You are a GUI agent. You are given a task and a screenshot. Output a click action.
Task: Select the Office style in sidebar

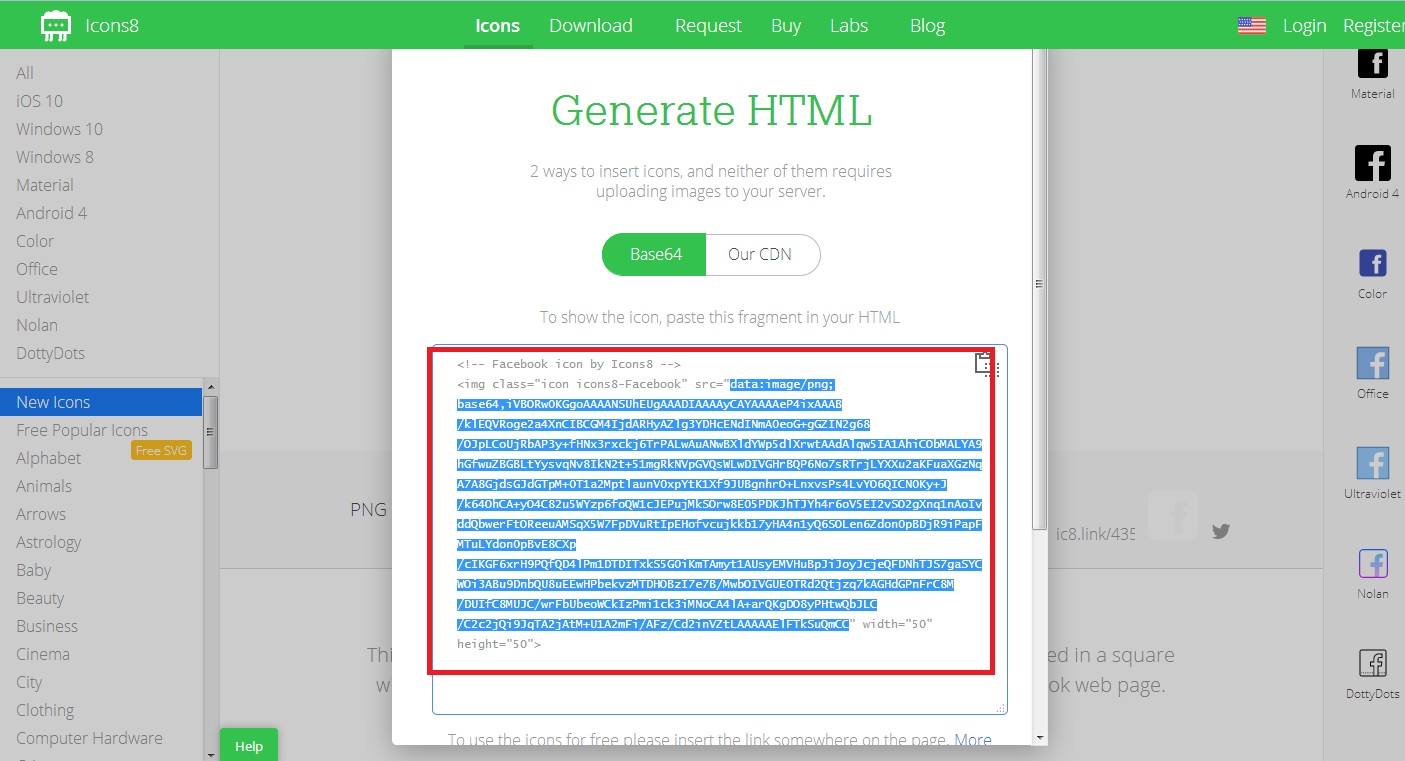37,269
